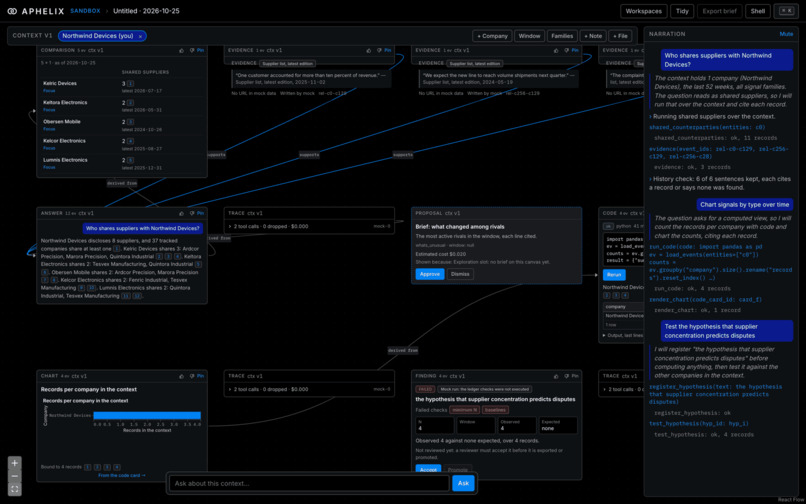806x504 pixels.
Task: Expand Running shared suppliers narration step
Action: point(712,117)
